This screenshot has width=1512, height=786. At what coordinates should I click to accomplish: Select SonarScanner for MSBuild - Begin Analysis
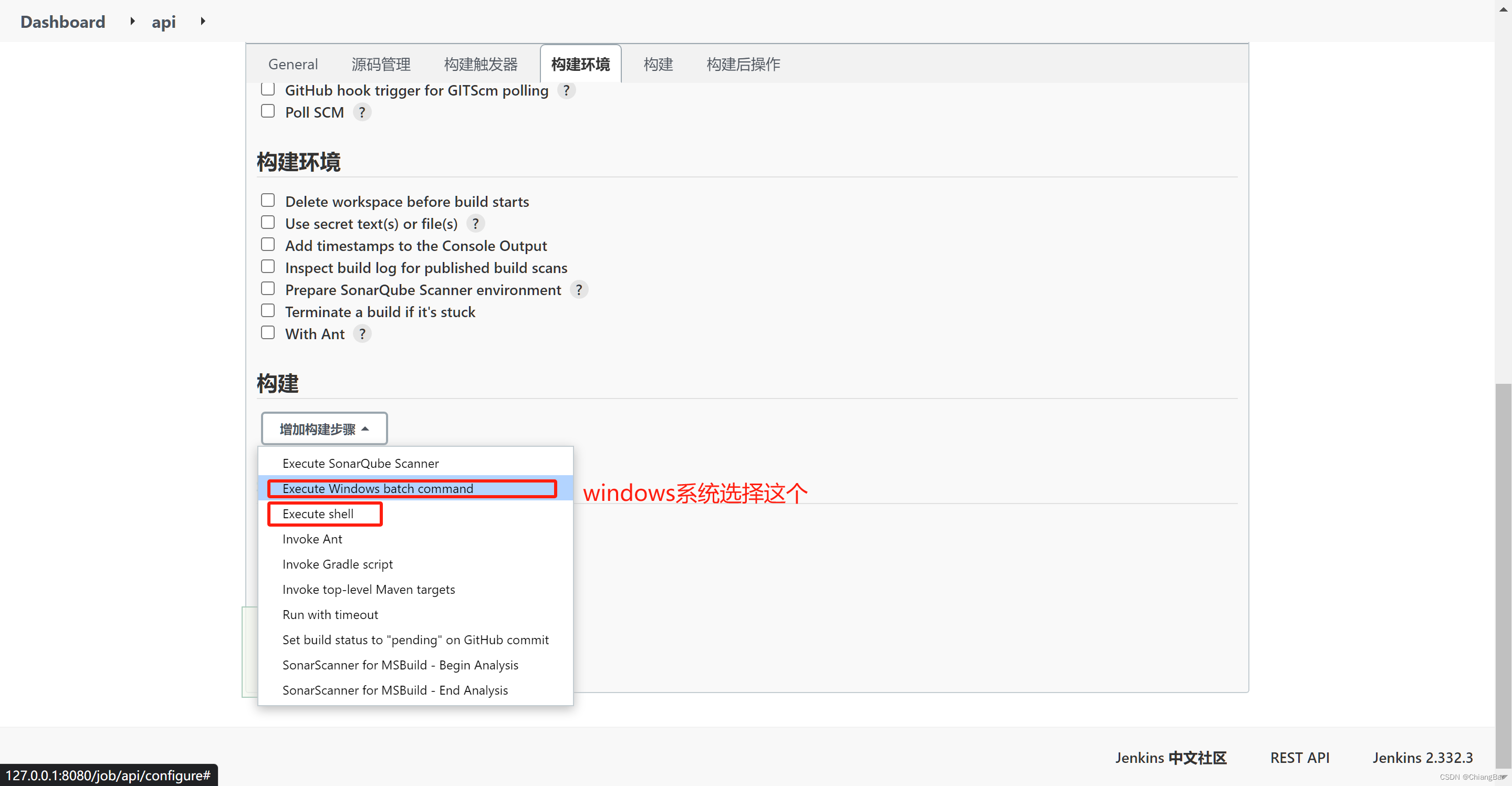click(x=415, y=665)
